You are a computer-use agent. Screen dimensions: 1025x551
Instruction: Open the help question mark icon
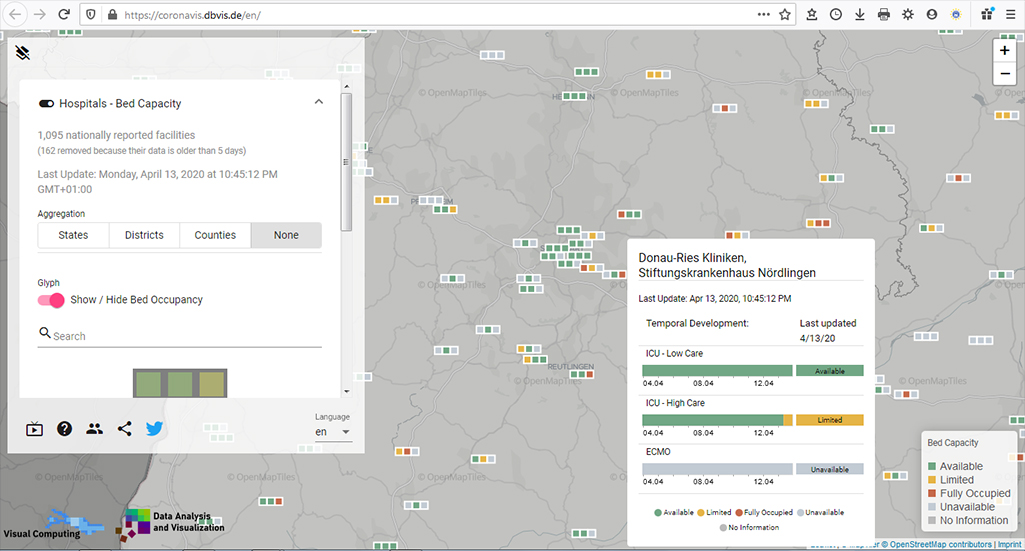tap(64, 429)
